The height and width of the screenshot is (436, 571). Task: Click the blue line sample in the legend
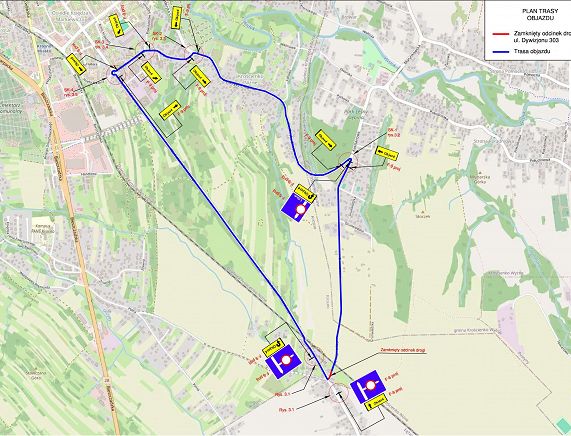pyautogui.click(x=500, y=52)
